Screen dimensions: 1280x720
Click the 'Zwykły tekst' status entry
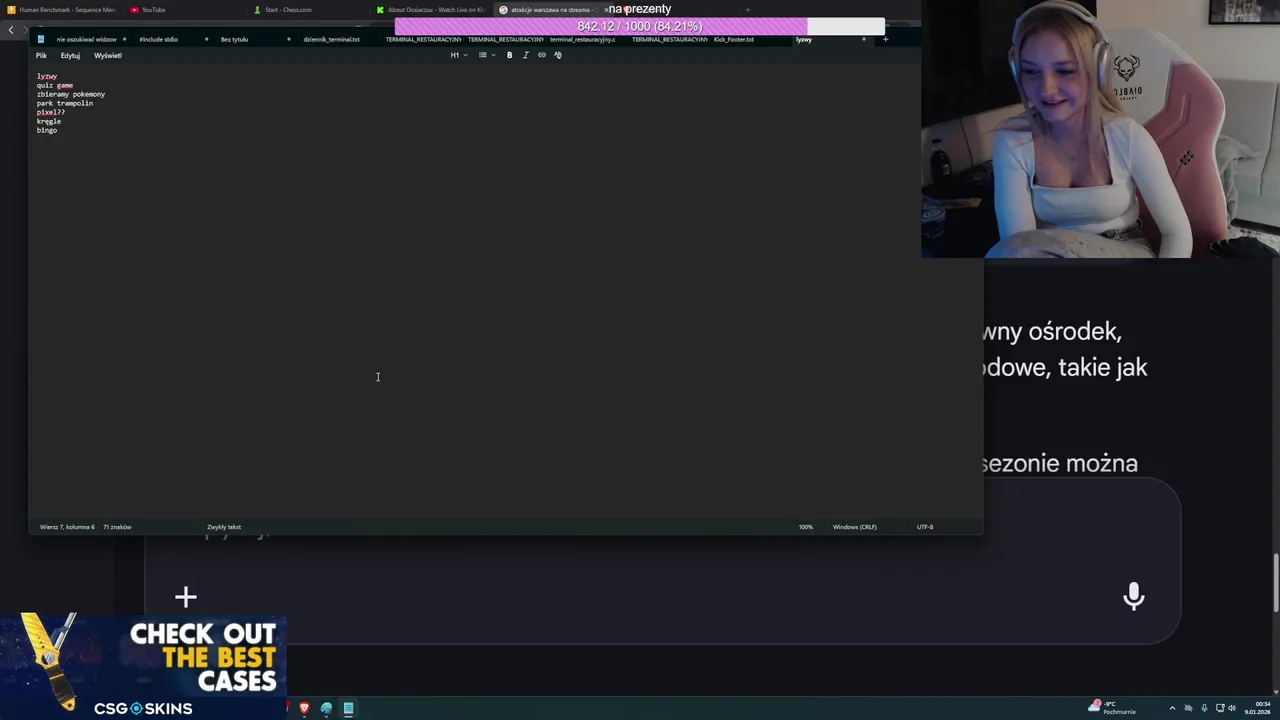pyautogui.click(x=224, y=527)
